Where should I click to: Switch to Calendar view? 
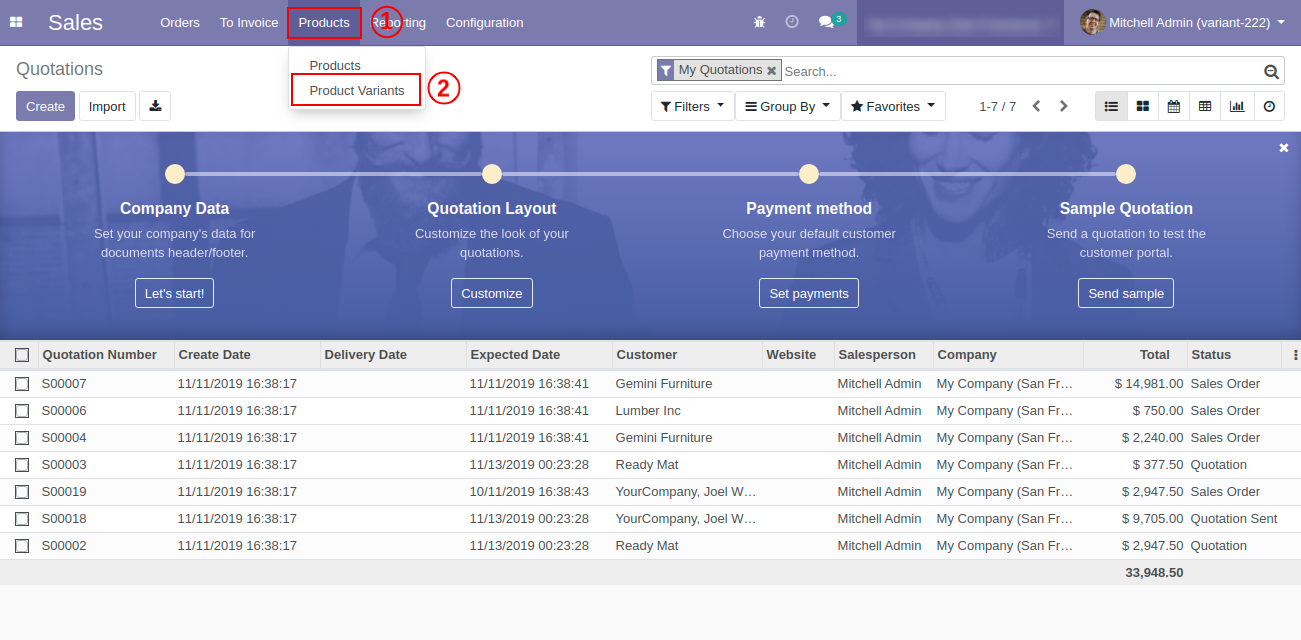click(x=1174, y=107)
